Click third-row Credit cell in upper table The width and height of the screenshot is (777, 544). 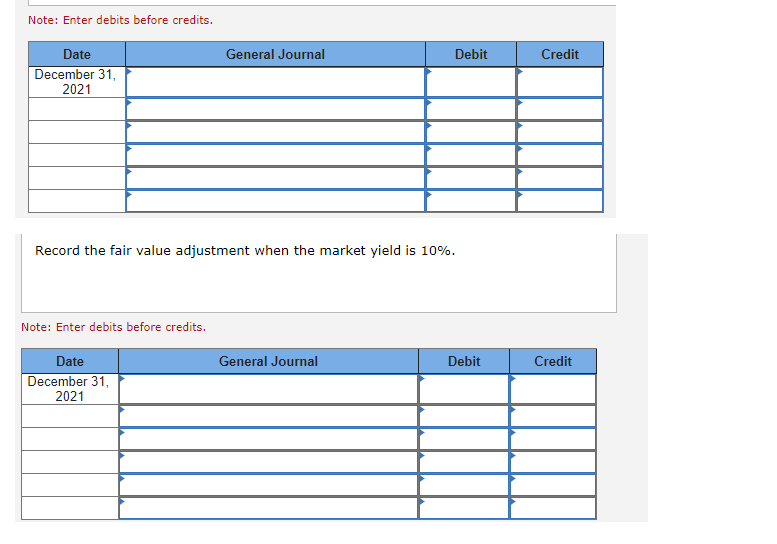point(560,132)
